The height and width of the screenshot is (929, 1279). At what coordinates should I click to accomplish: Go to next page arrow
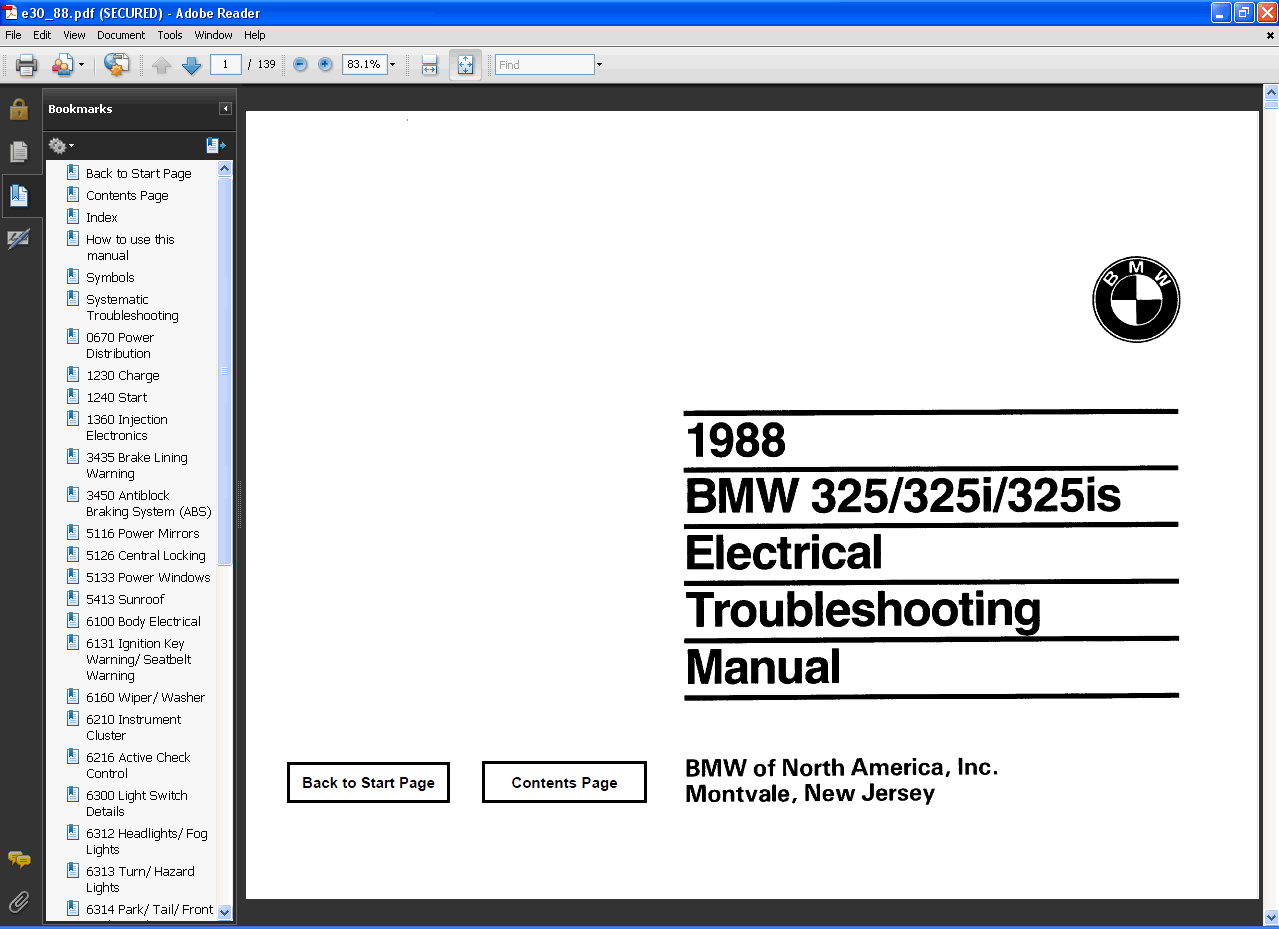[x=191, y=65]
